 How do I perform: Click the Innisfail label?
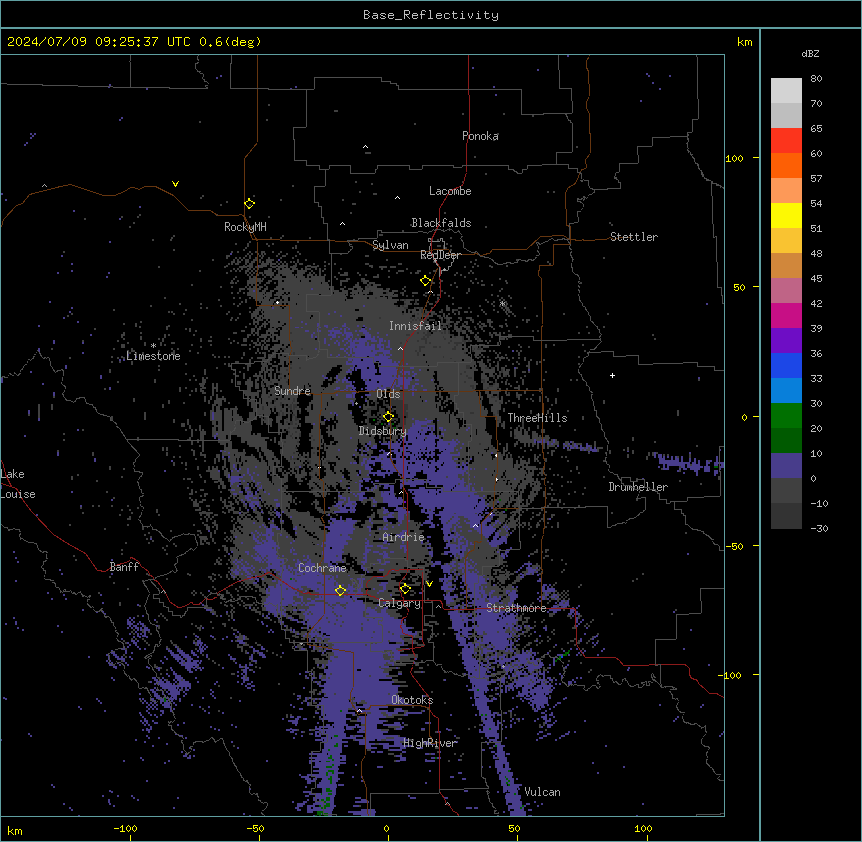click(415, 326)
